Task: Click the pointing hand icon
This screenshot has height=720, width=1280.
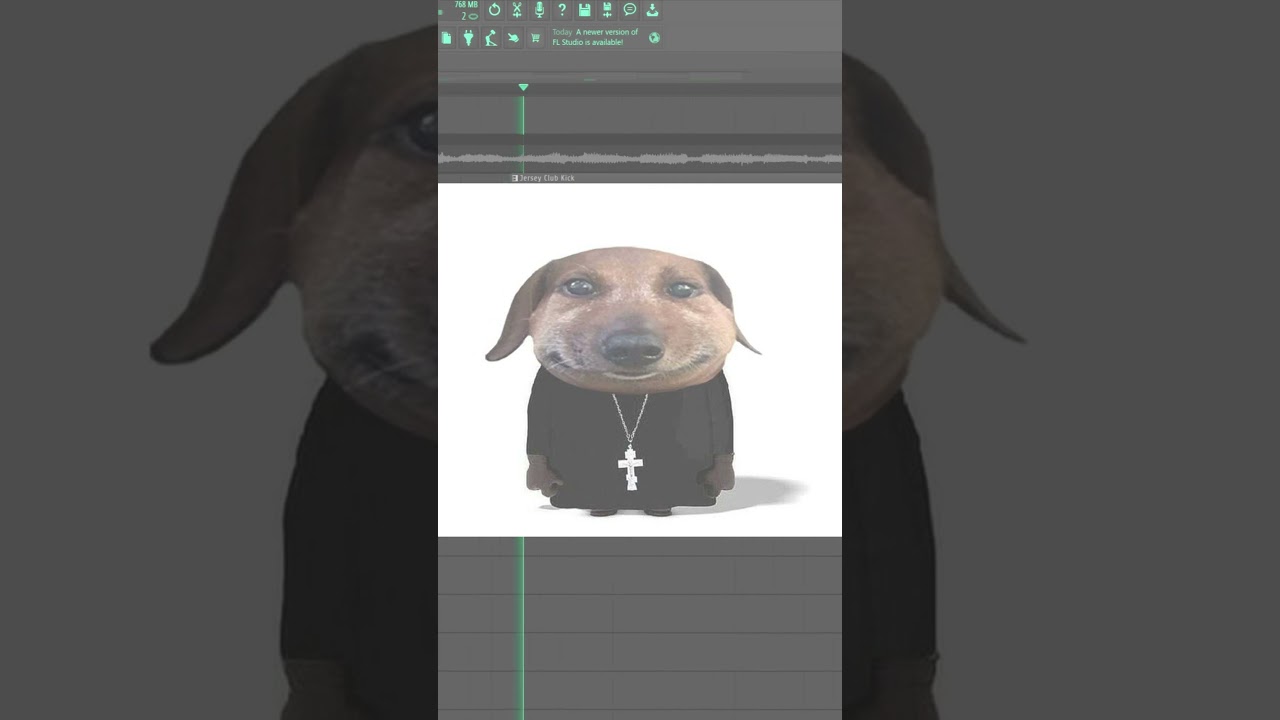Action: (513, 38)
